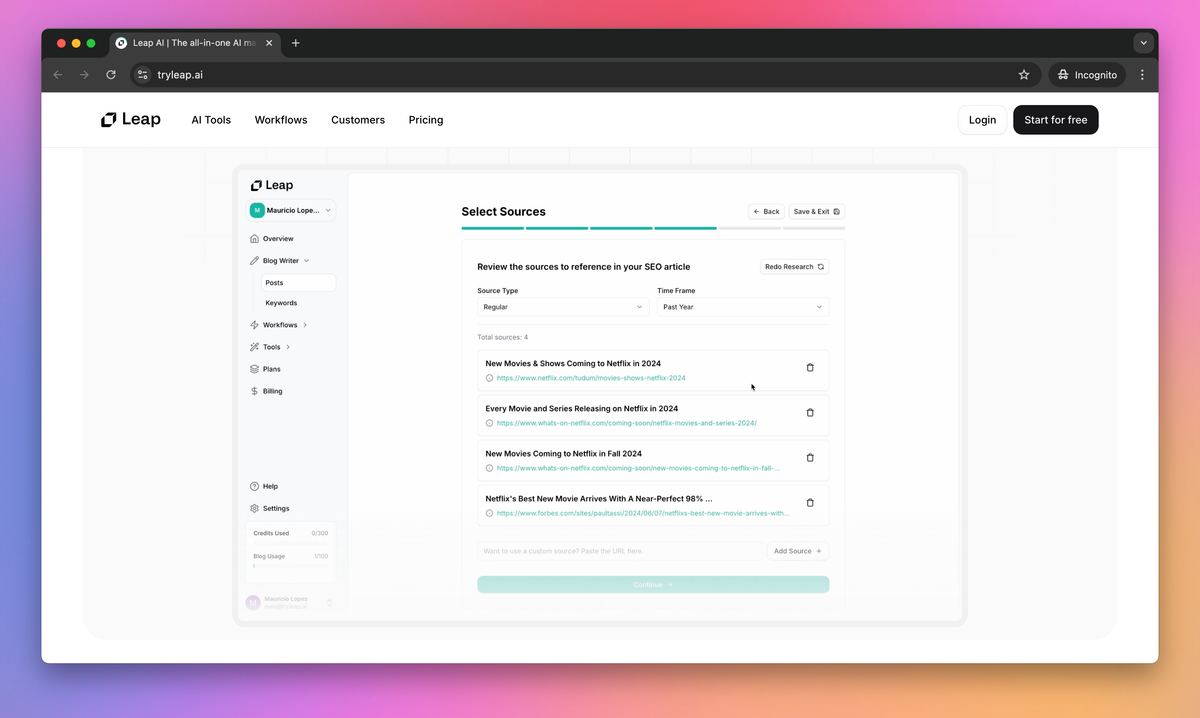
Task: Go back using the browser back arrow
Action: click(x=58, y=75)
